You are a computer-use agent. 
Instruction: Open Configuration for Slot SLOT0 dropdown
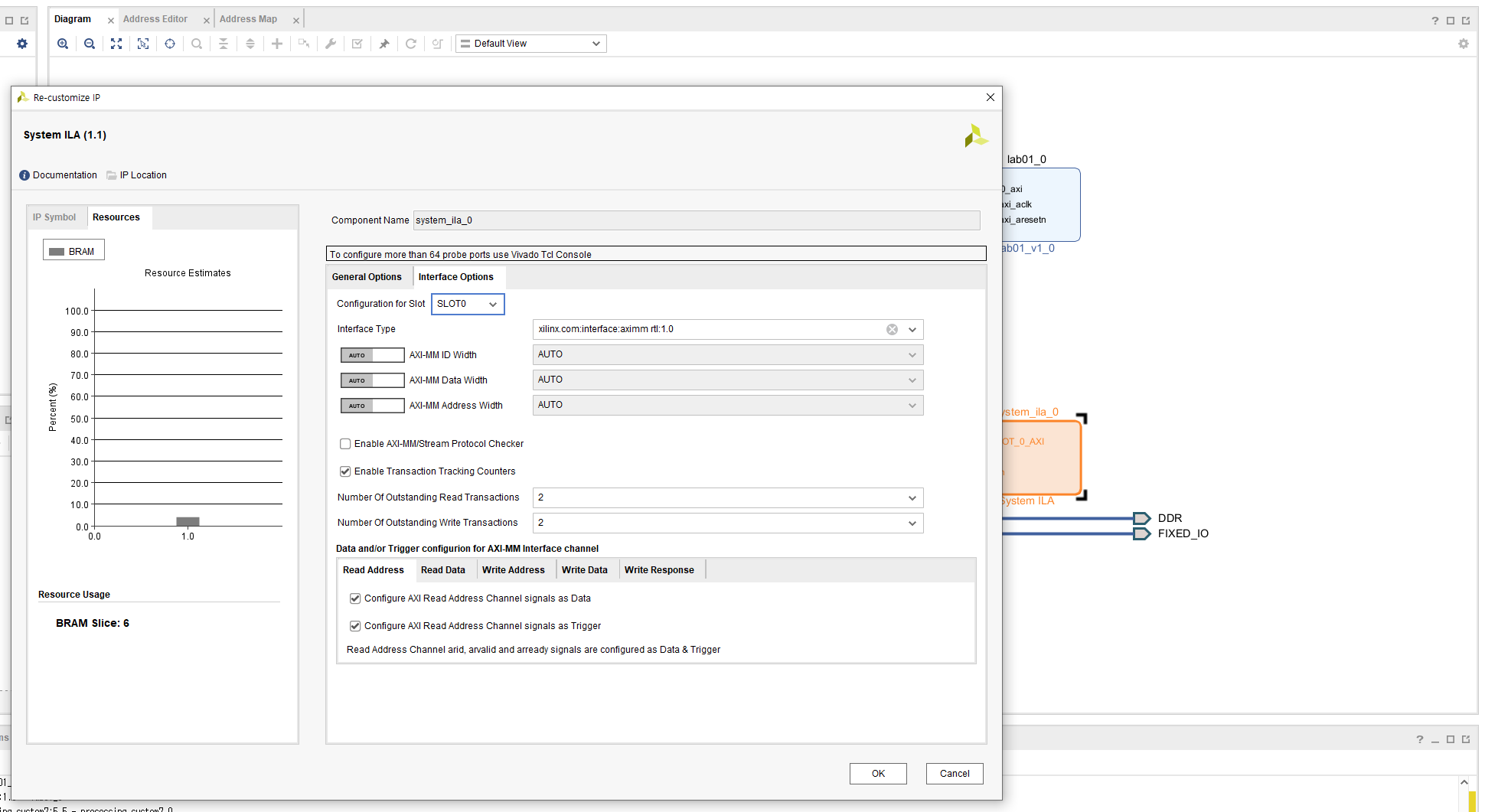point(468,304)
